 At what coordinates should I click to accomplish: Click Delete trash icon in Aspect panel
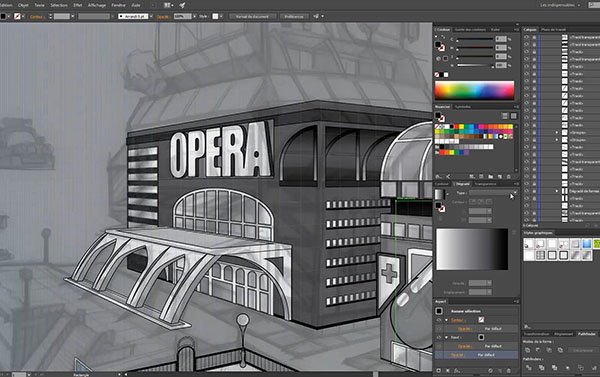(509, 370)
